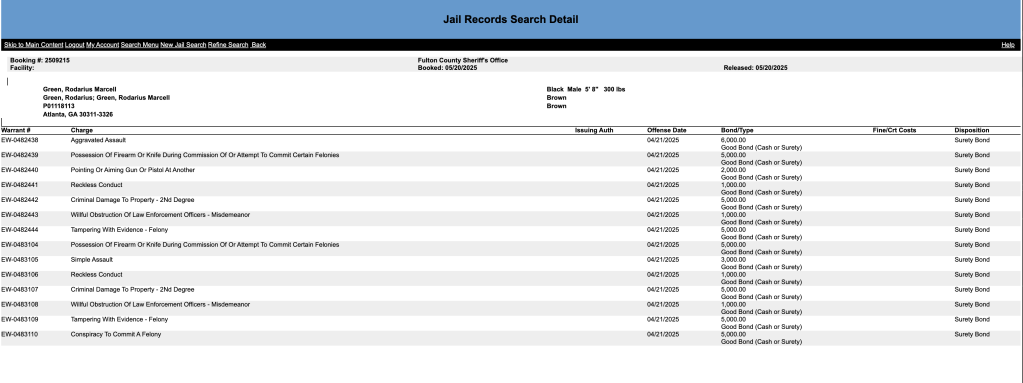Image resolution: width=1023 pixels, height=383 pixels.
Task: Select Booked: 05/20/2025 text
Action: pos(447,68)
